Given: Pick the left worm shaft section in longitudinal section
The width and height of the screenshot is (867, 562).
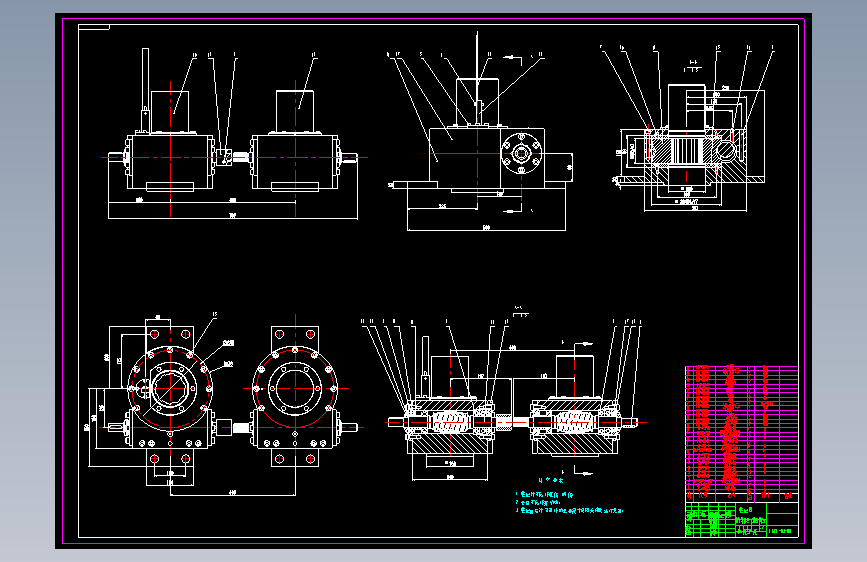Looking at the screenshot, I should (x=451, y=423).
